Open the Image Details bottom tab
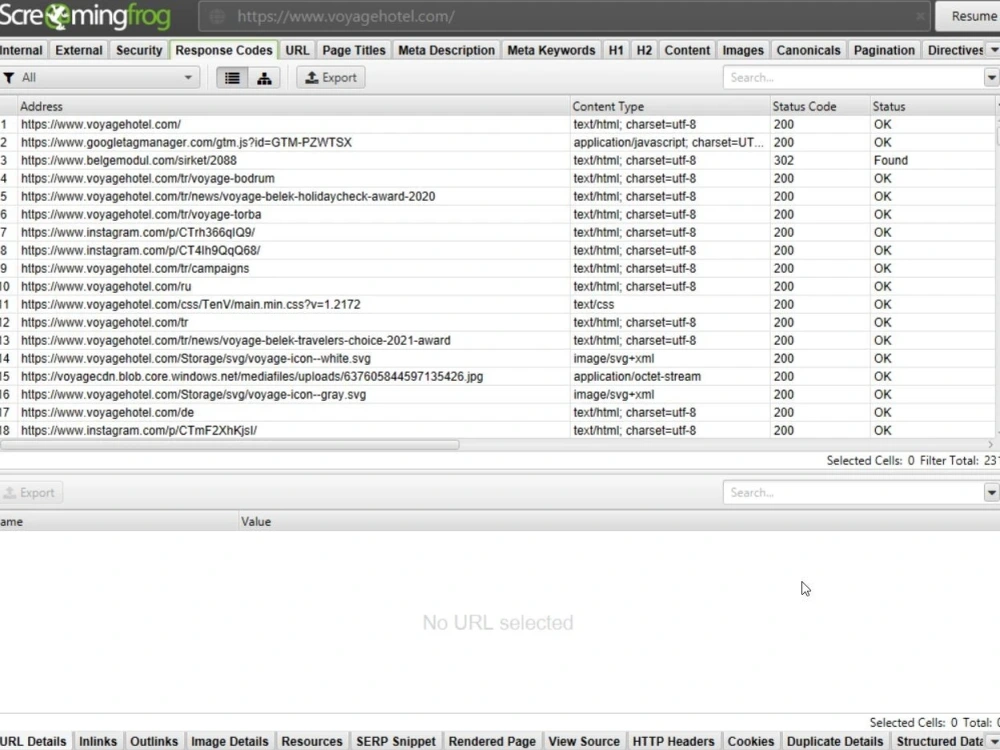1000x750 pixels. point(230,741)
